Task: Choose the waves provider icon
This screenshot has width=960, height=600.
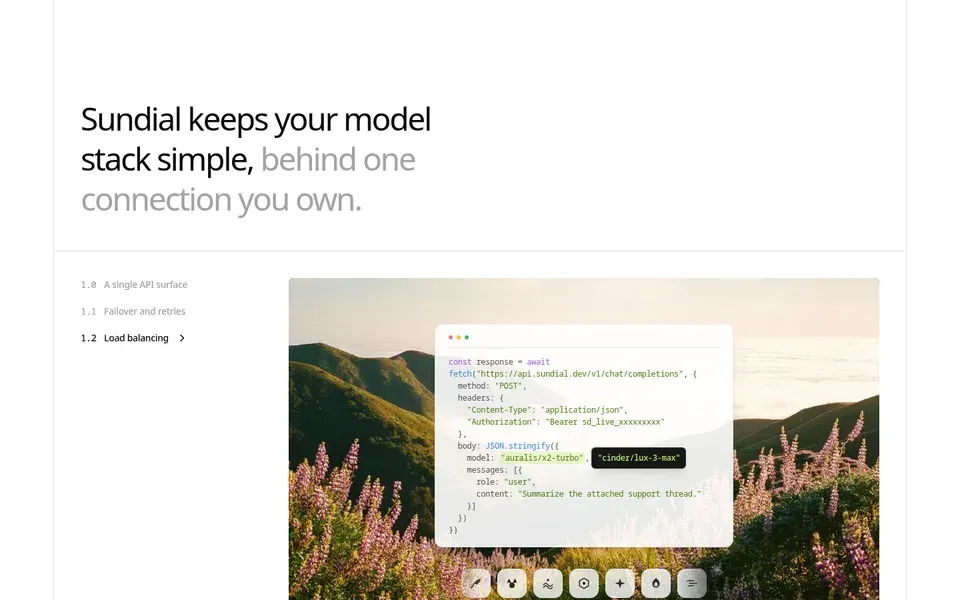Action: tap(548, 583)
